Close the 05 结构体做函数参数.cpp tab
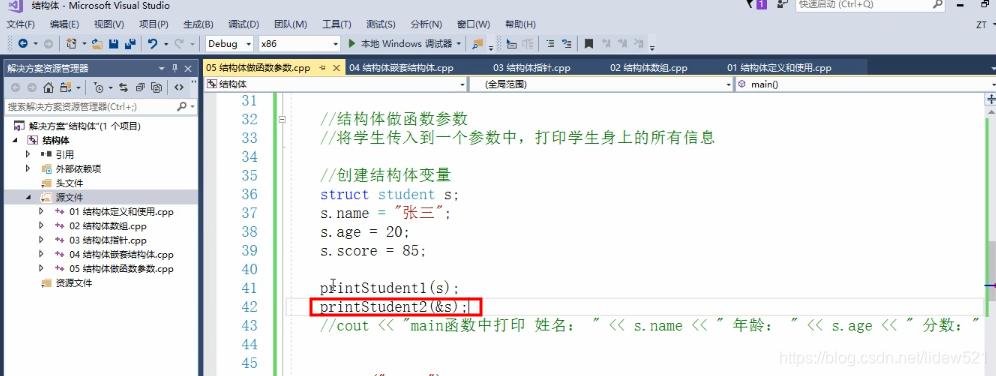The image size is (996, 376). 336,68
